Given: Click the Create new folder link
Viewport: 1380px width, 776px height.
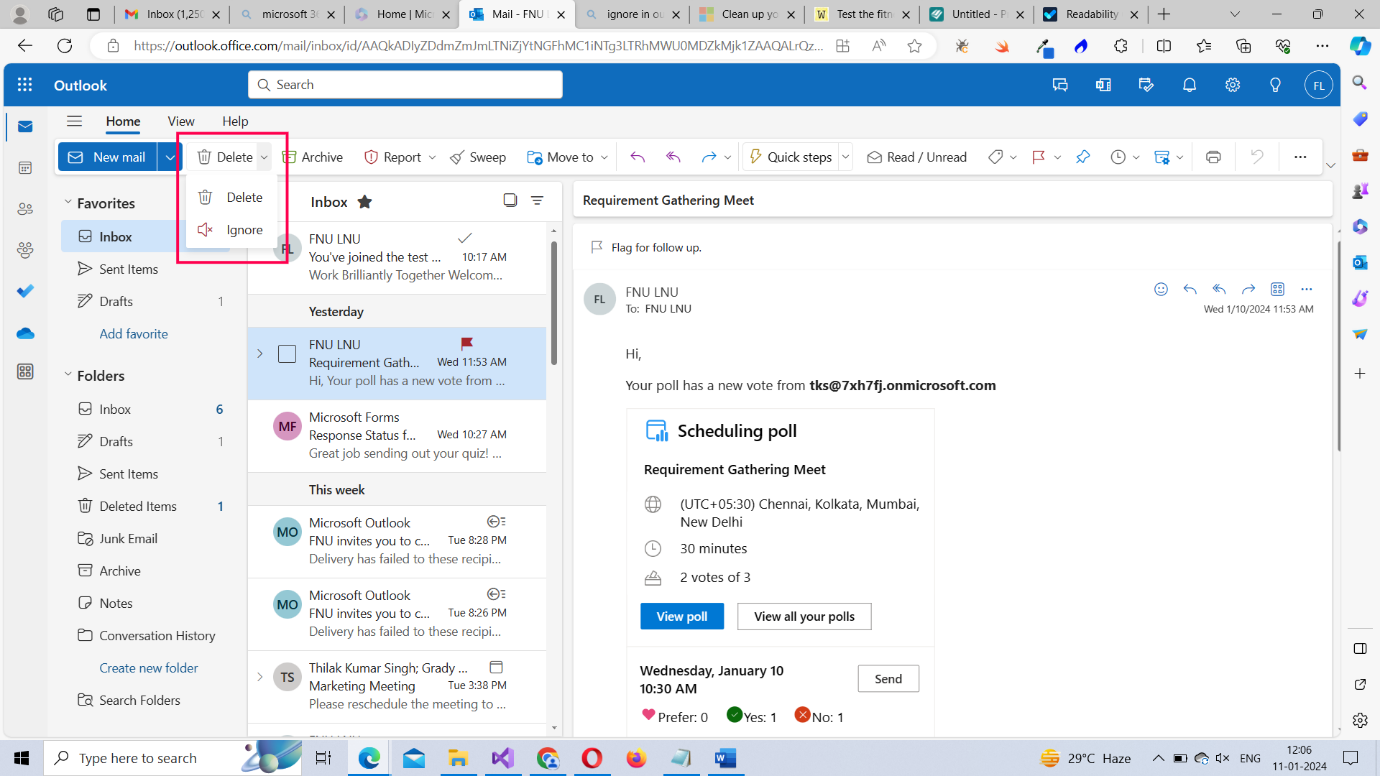Looking at the screenshot, I should pos(148,668).
